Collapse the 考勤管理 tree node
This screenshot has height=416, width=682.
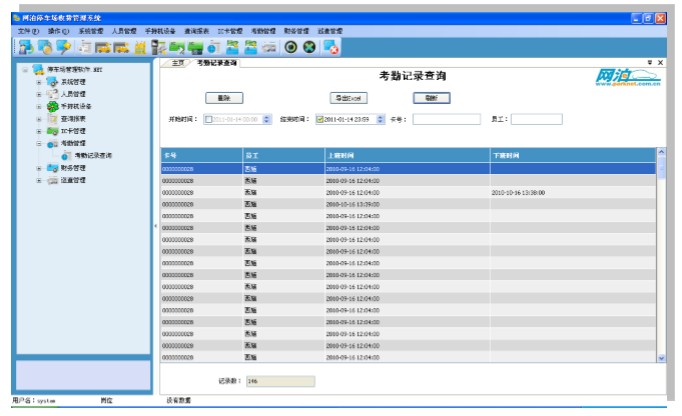[x=39, y=143]
